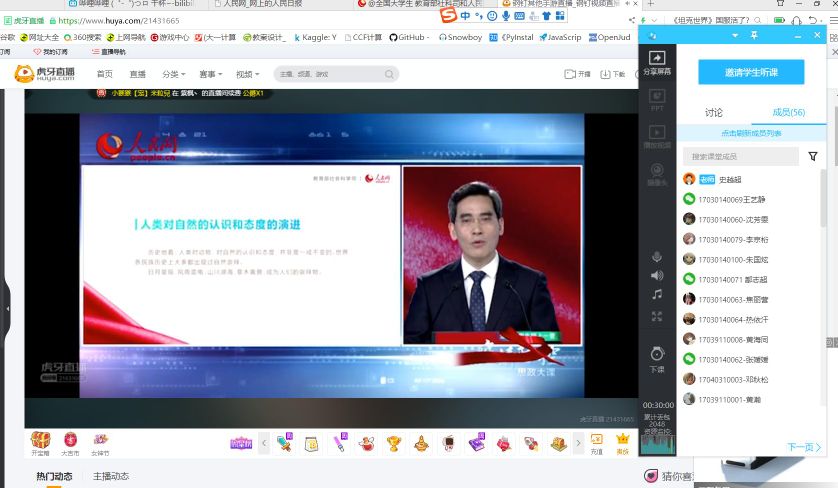End class with the 下课 icon
838x488 pixels.
tap(657, 357)
